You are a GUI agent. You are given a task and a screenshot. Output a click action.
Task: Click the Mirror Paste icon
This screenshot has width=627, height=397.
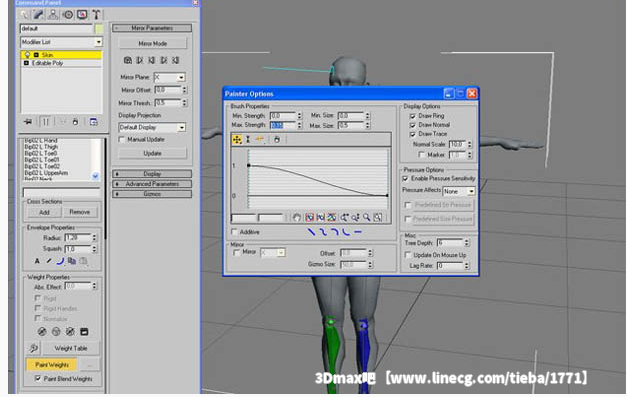point(128,60)
